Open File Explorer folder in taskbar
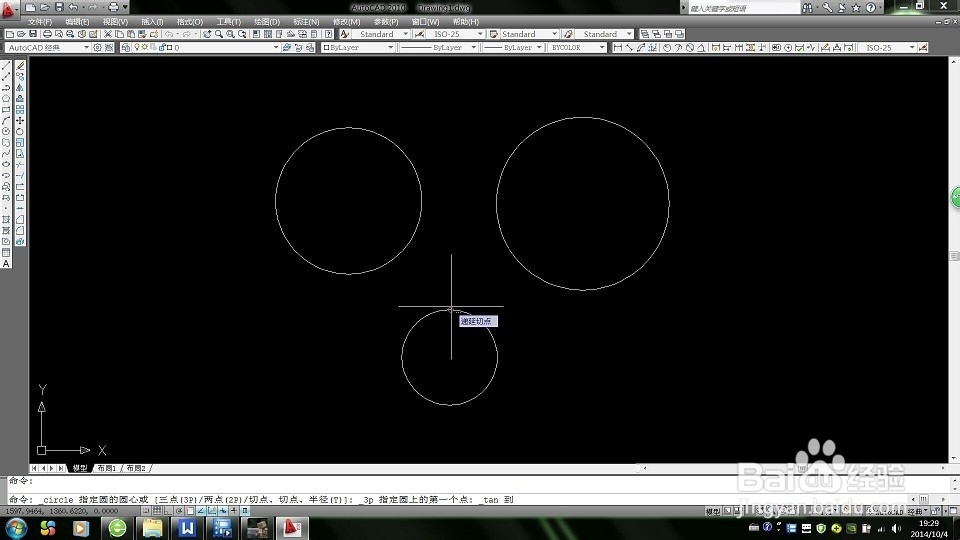Screen dimensions: 960x540 (x=152, y=528)
